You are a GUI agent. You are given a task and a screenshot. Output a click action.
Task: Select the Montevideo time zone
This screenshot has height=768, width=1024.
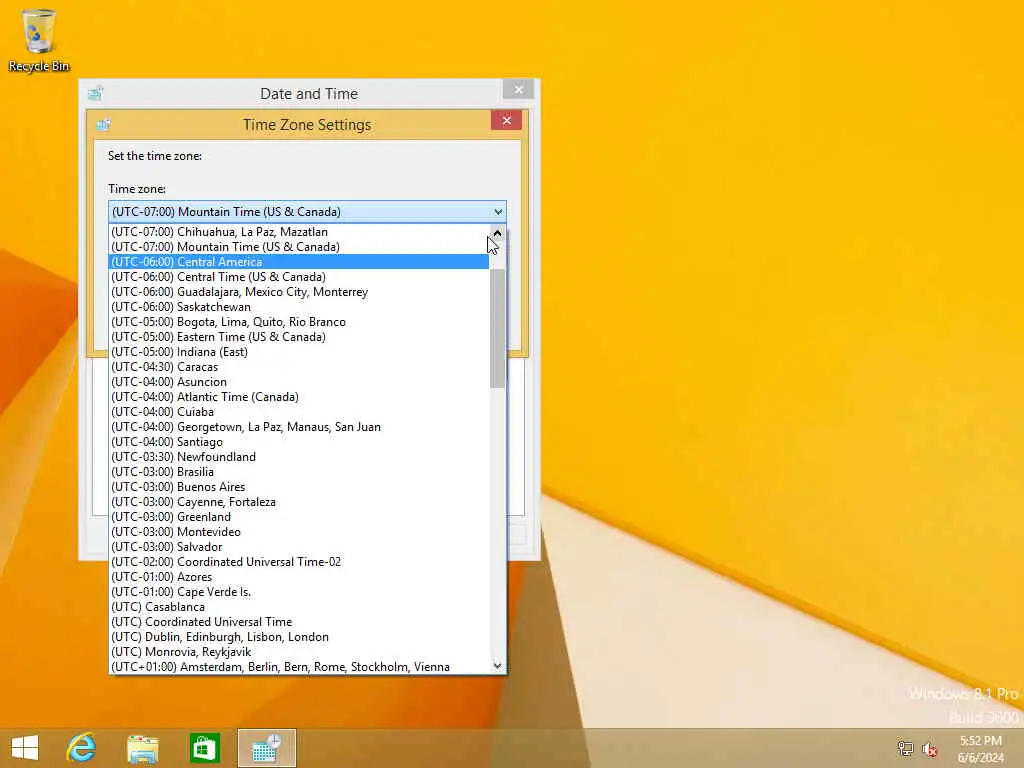299,532
